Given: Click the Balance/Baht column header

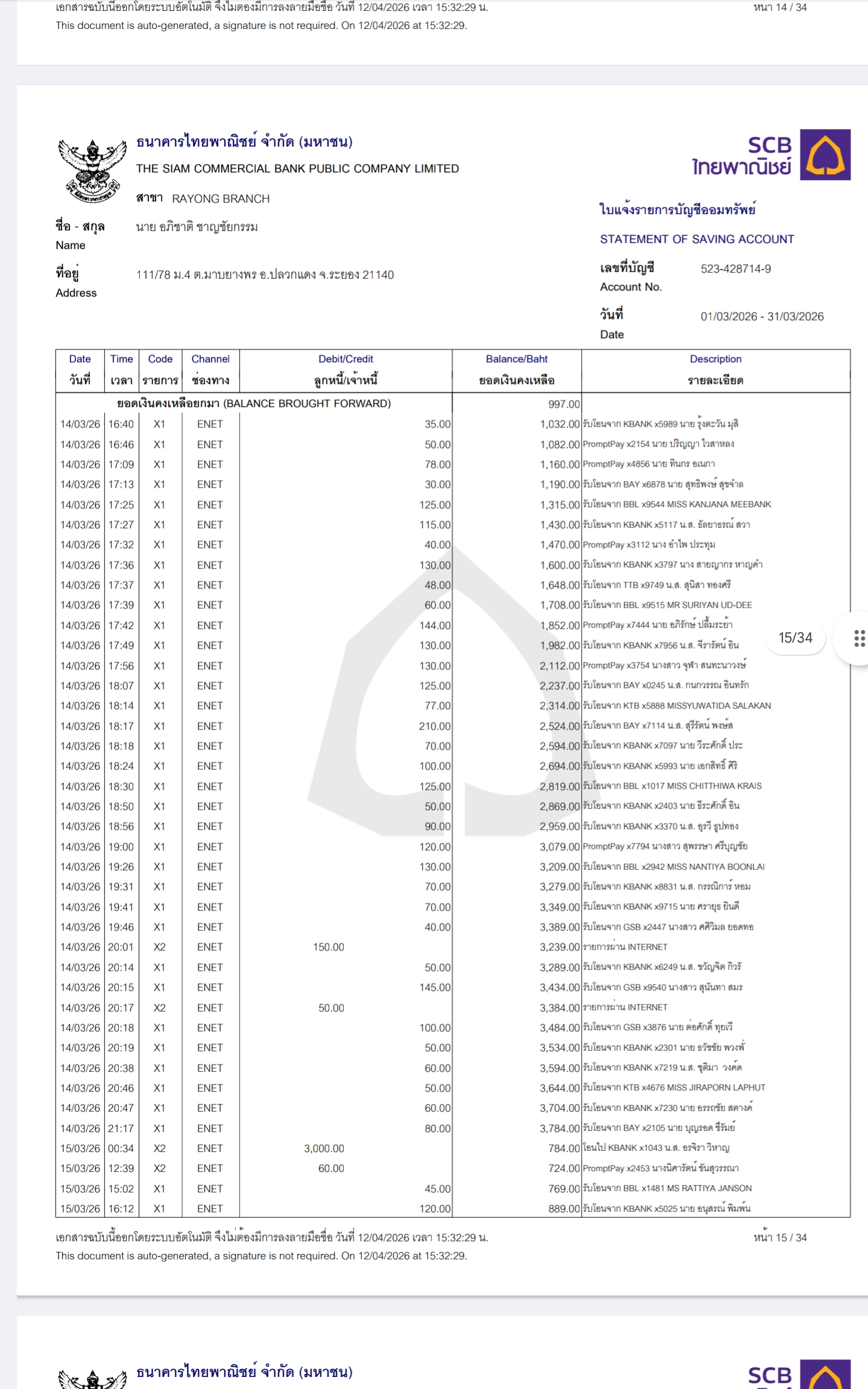Looking at the screenshot, I should coord(517,370).
